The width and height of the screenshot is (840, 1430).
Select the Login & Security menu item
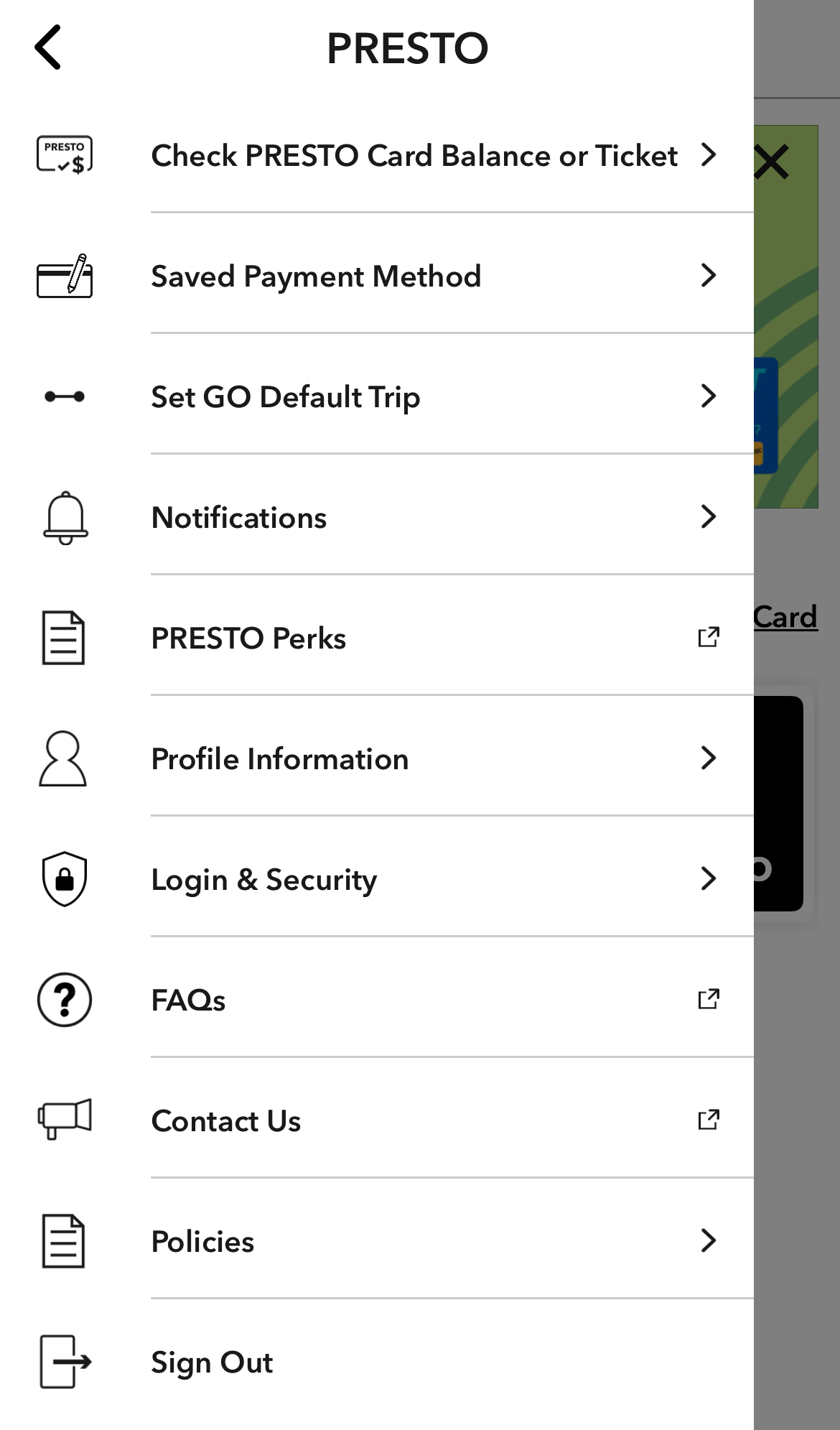point(264,880)
